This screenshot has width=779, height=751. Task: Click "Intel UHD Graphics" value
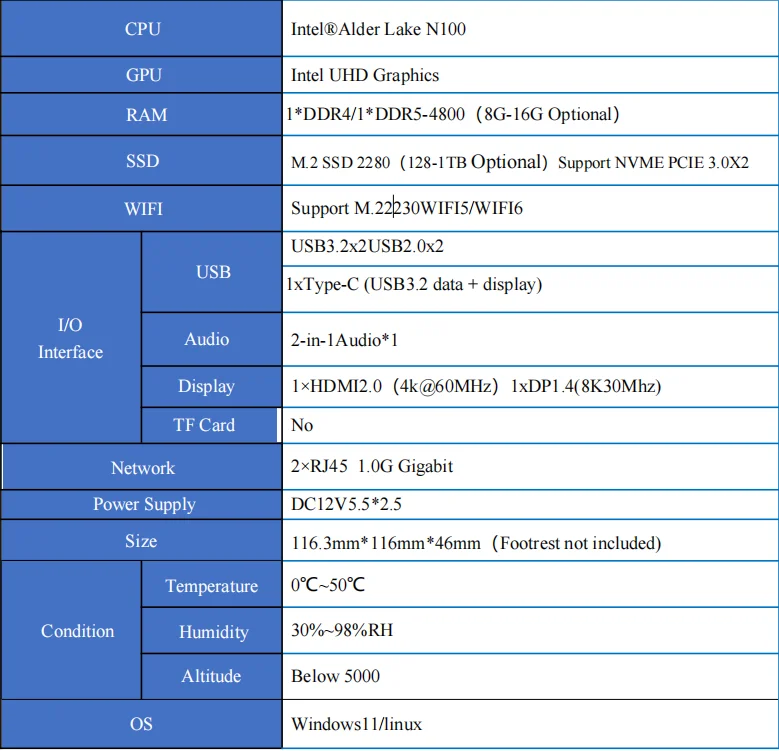365,75
